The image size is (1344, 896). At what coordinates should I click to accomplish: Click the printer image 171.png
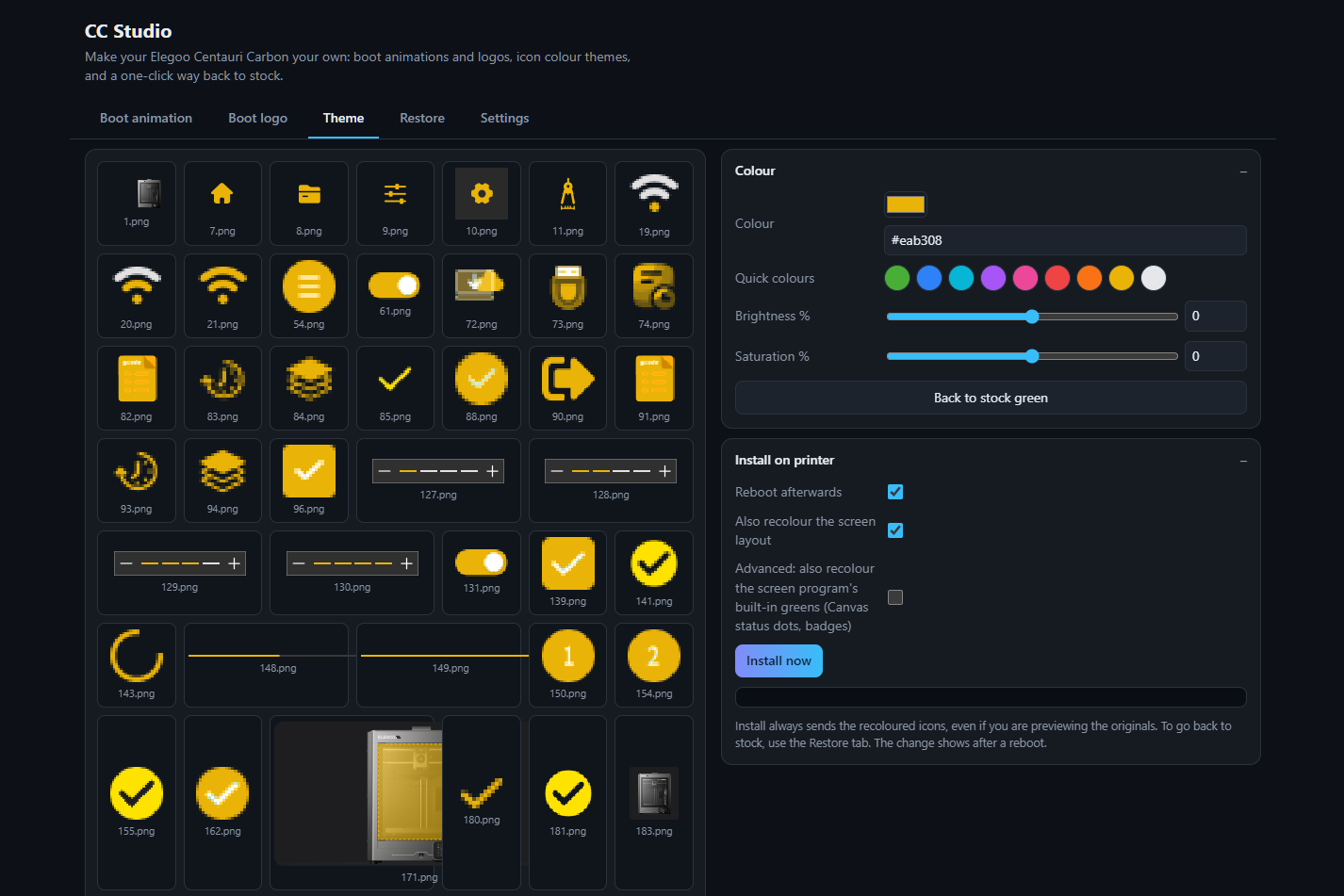pos(356,803)
